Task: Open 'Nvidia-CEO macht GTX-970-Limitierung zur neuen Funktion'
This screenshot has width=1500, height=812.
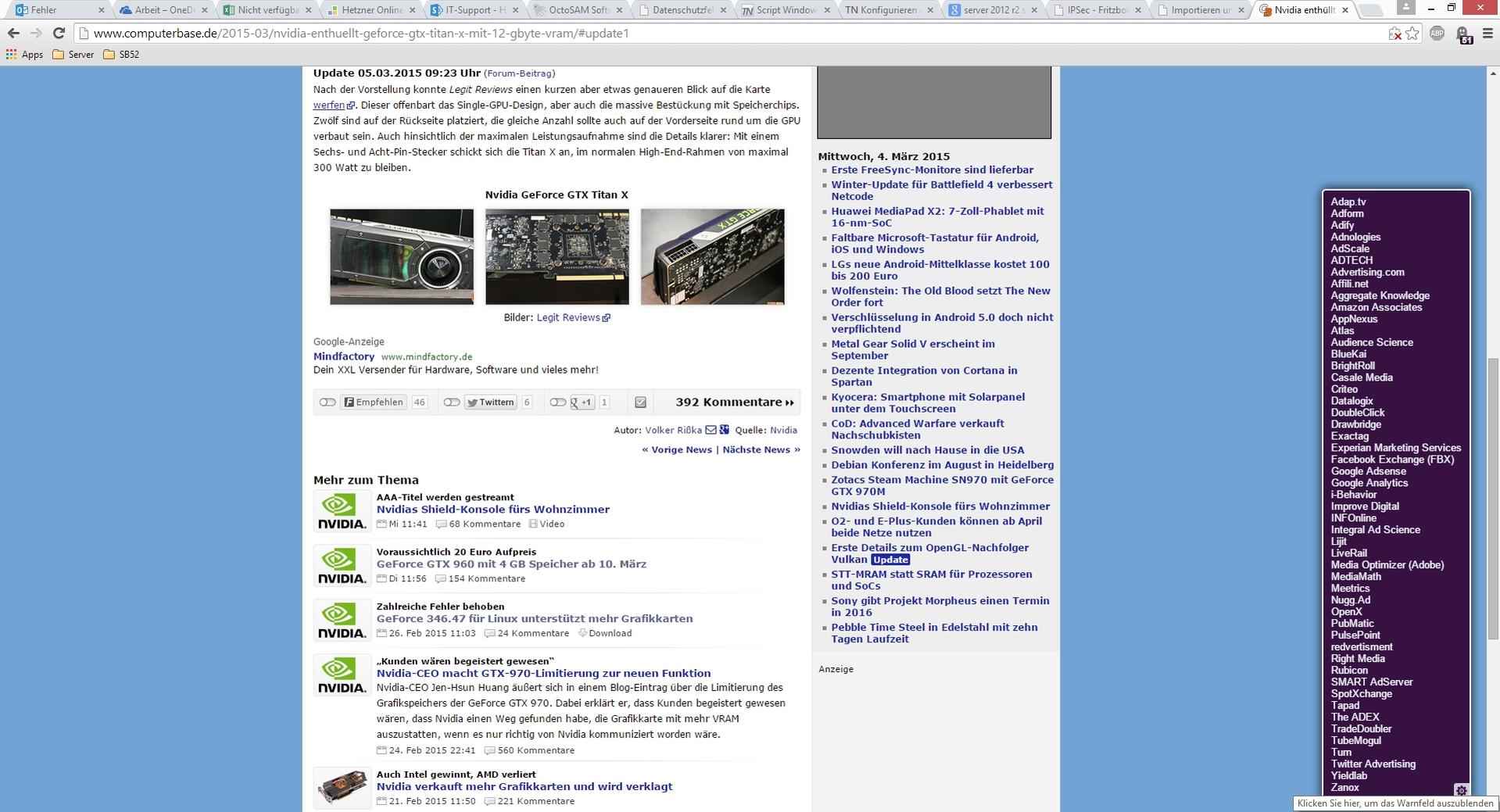Action: coord(543,674)
